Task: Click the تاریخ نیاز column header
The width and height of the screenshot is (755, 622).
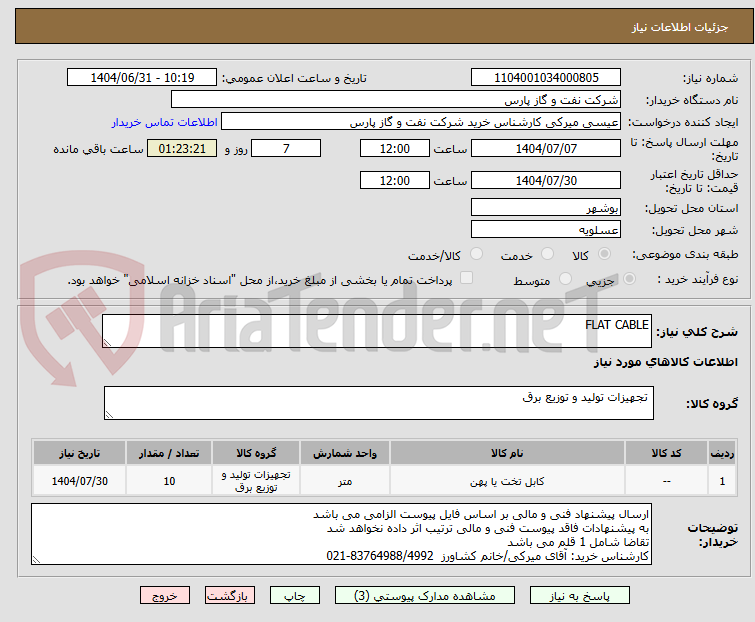Action: click(x=79, y=453)
